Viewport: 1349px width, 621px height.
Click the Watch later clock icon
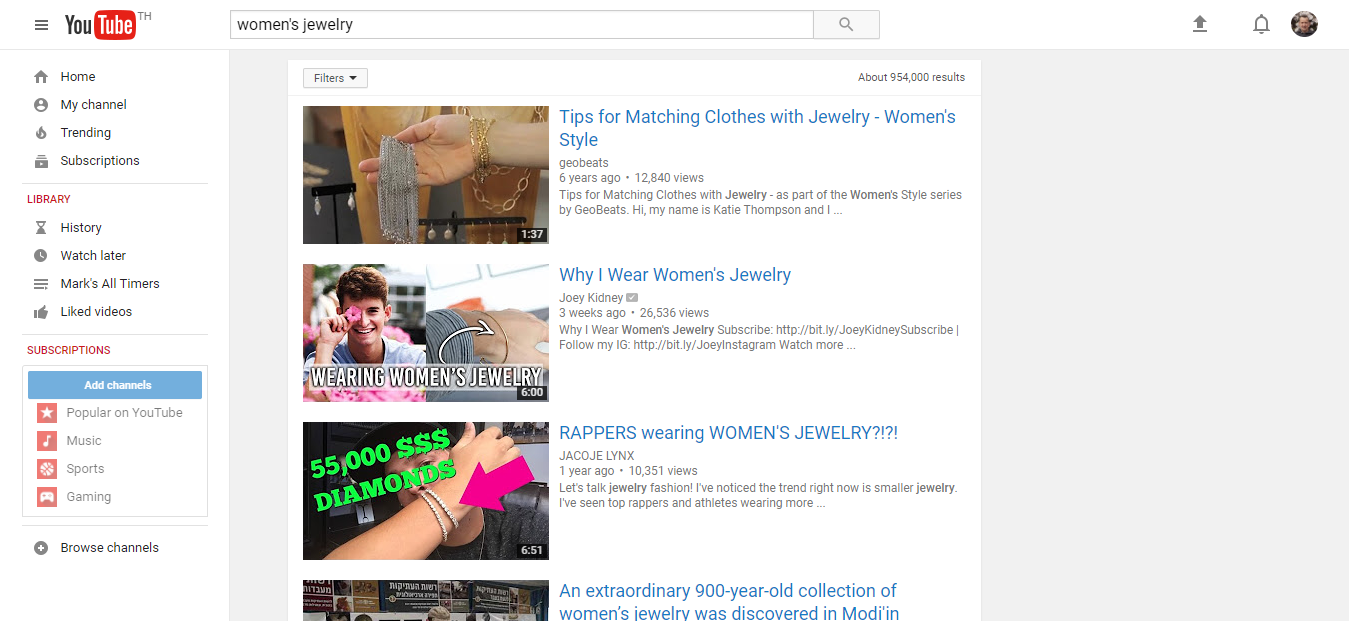(x=41, y=255)
